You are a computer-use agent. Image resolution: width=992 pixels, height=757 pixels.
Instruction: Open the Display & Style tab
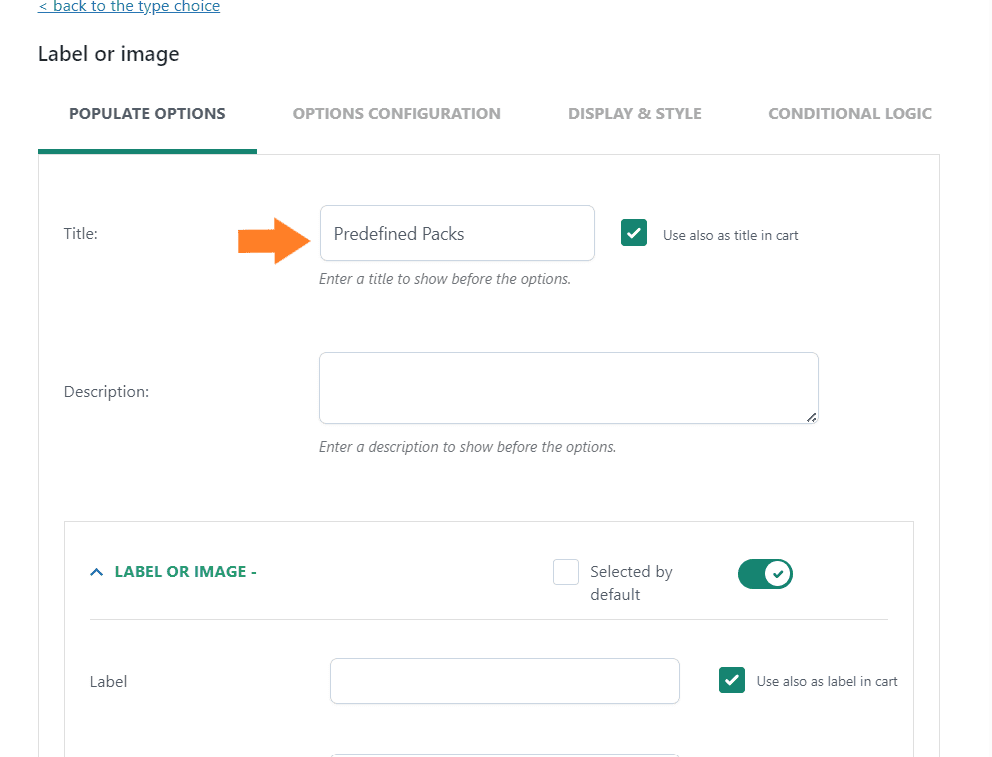click(635, 114)
